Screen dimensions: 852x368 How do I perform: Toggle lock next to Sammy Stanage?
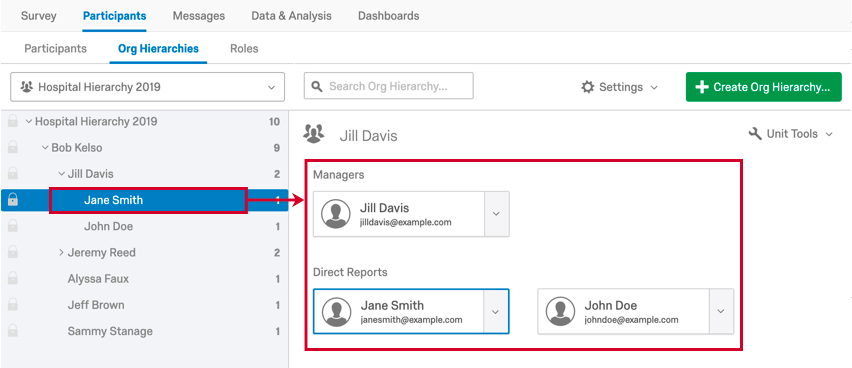tap(12, 331)
